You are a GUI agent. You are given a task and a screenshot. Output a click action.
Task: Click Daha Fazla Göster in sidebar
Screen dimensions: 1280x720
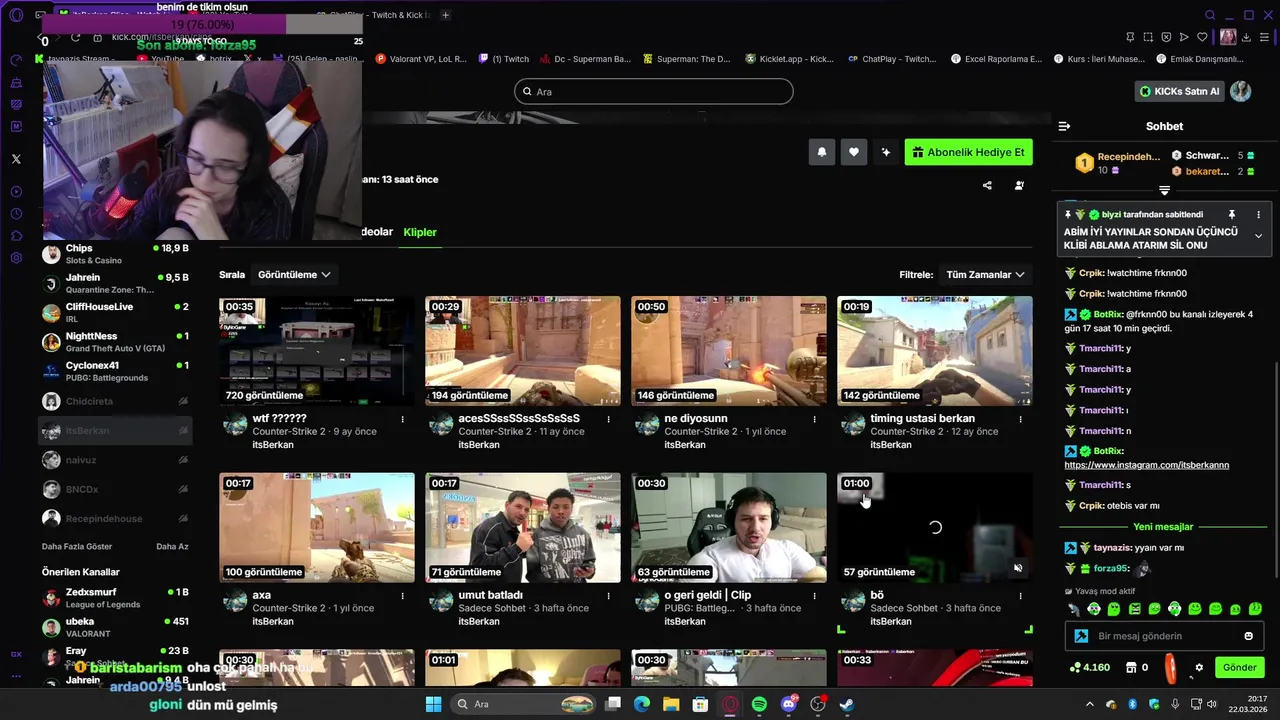pos(77,546)
